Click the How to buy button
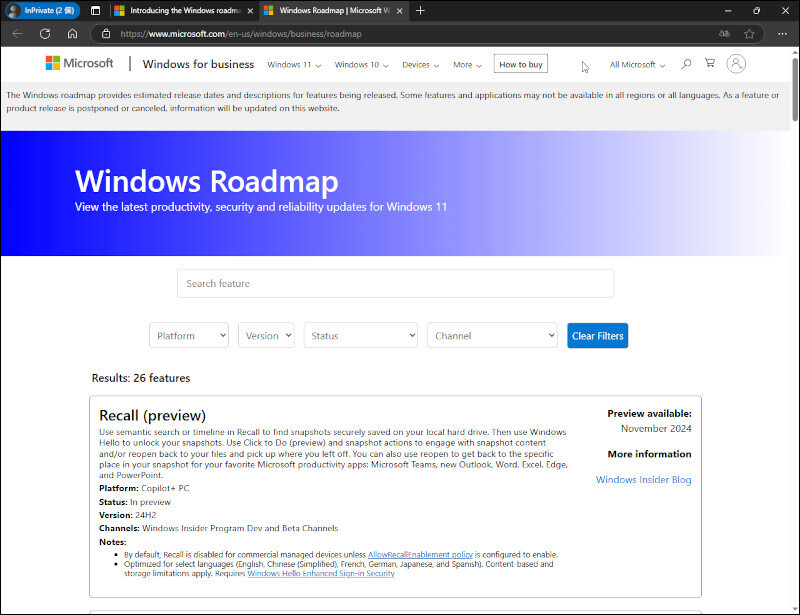The height and width of the screenshot is (615, 800). tap(520, 64)
